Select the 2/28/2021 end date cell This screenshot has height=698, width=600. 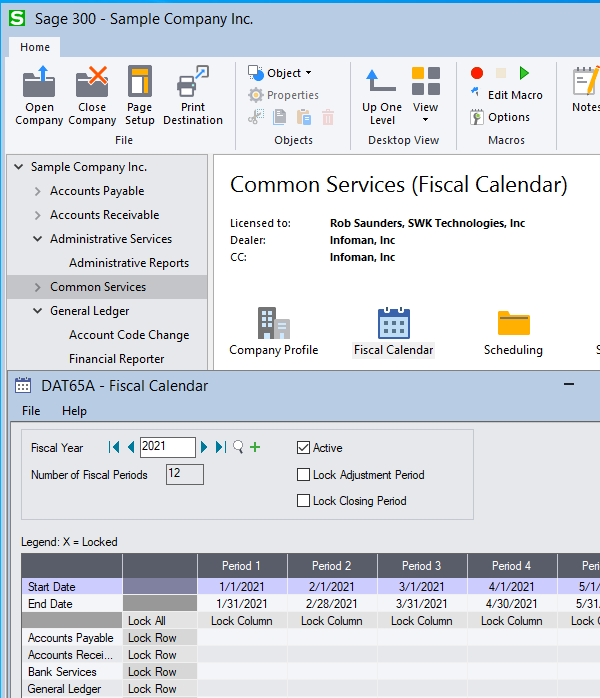pyautogui.click(x=332, y=604)
